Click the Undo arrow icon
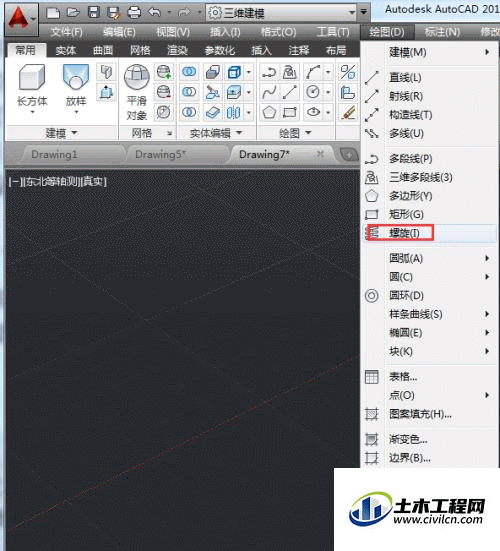 (155, 13)
